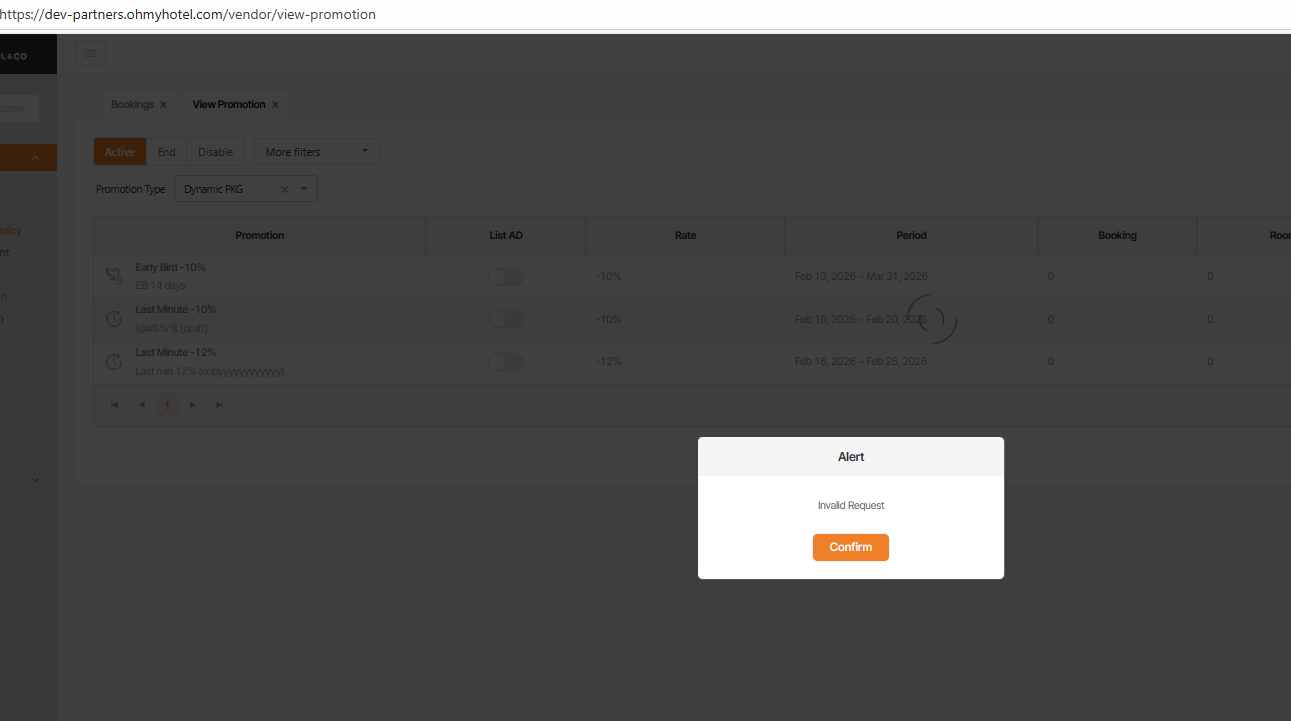Click the Invalid Request message text
The width and height of the screenshot is (1291, 721).
(851, 506)
